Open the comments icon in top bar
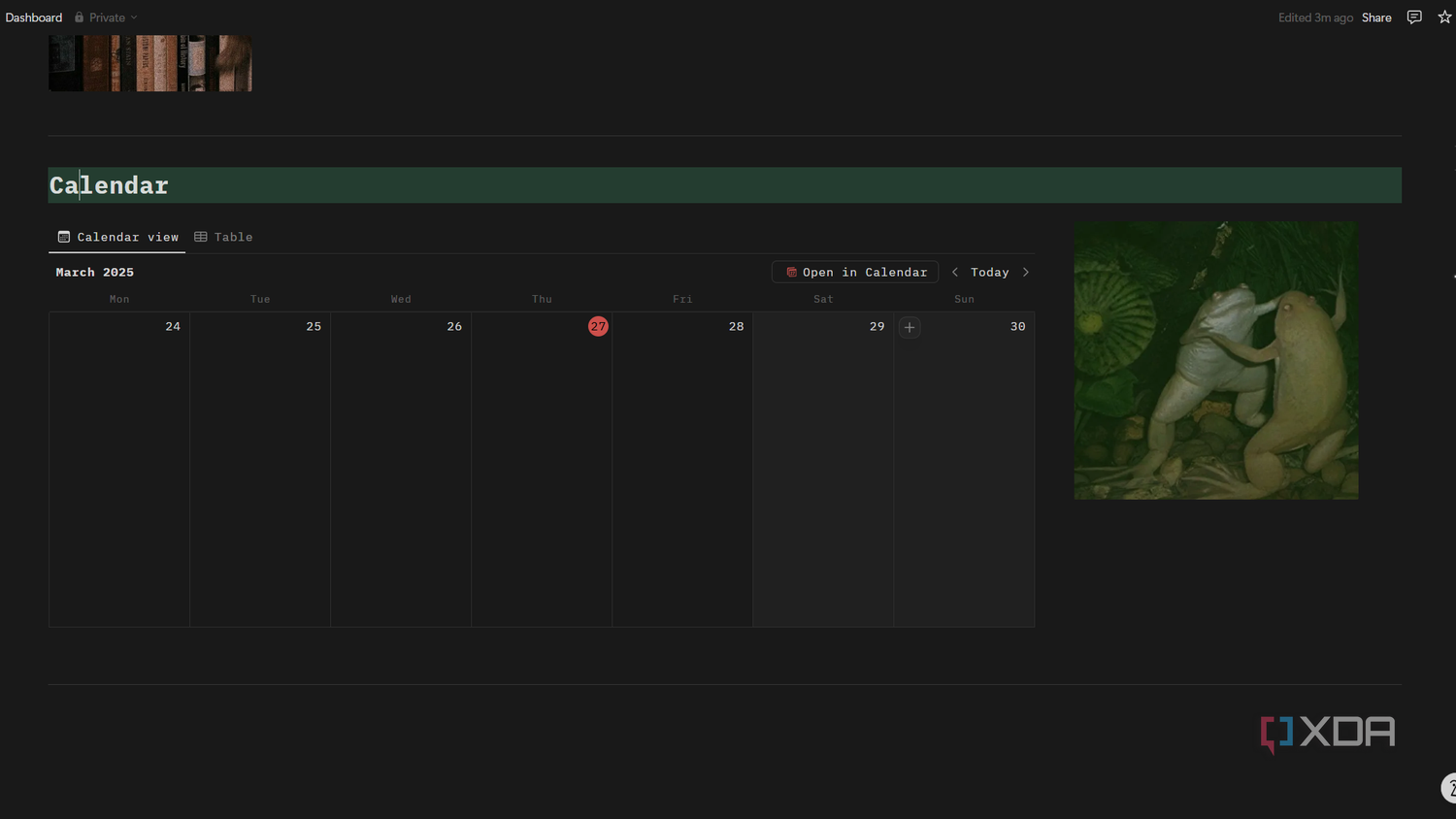The height and width of the screenshot is (819, 1456). pyautogui.click(x=1414, y=17)
